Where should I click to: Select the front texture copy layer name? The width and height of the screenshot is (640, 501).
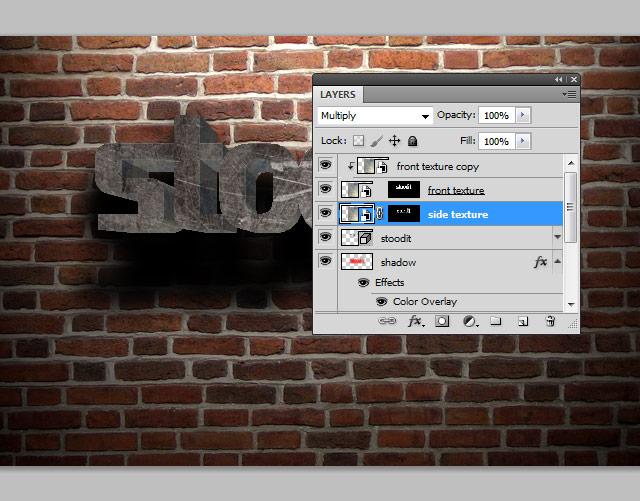coord(438,167)
